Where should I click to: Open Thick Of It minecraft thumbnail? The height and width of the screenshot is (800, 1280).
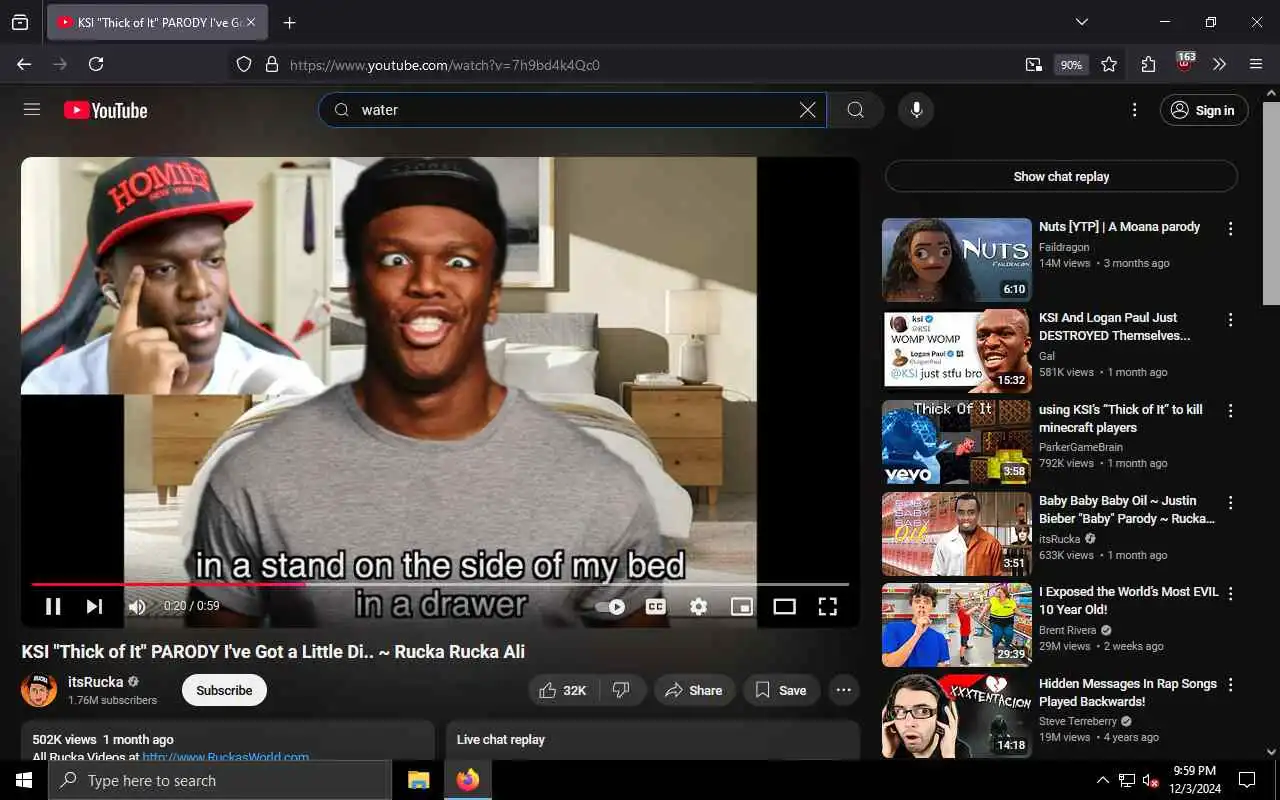(957, 443)
